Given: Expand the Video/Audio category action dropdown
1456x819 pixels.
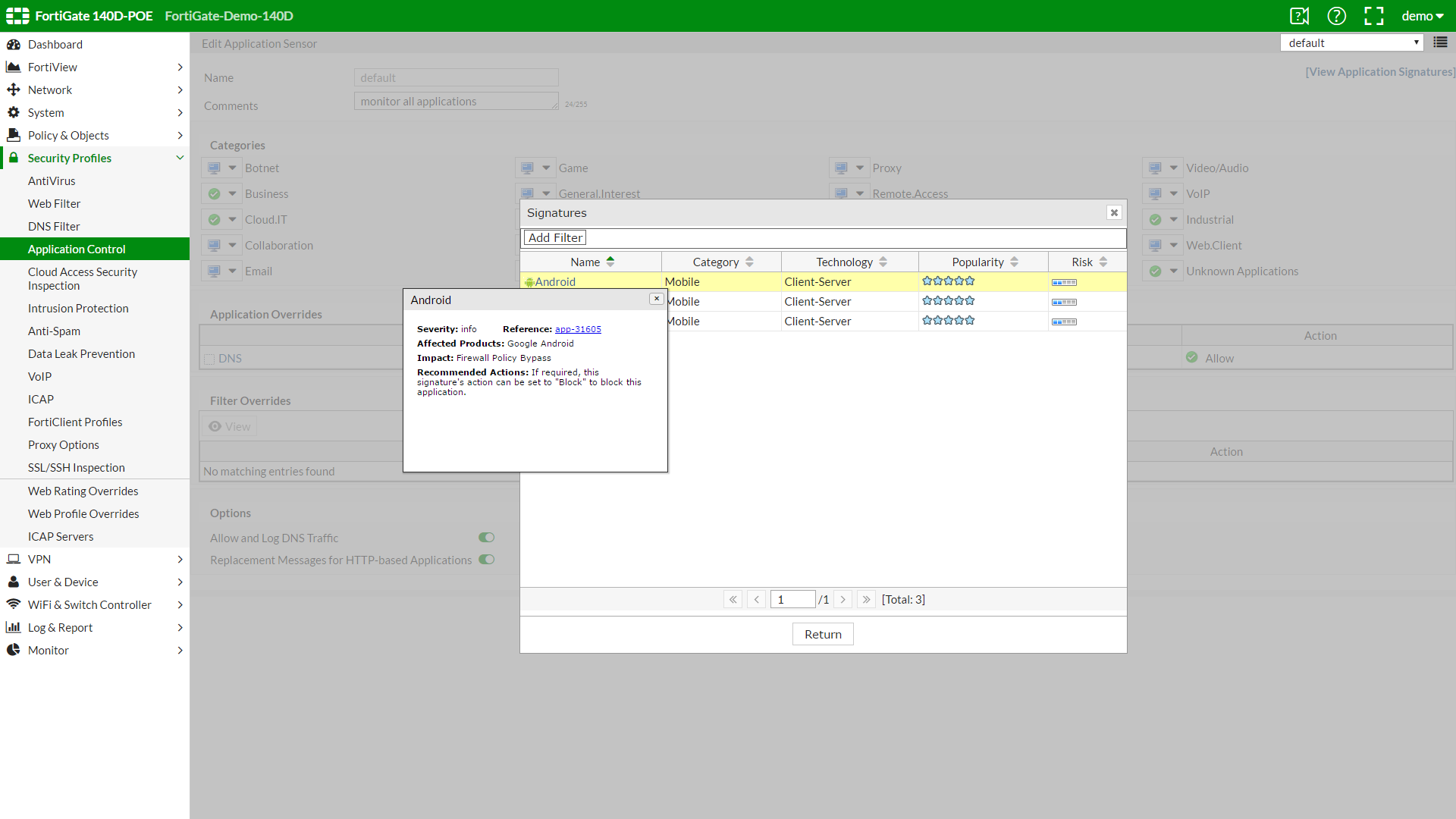Looking at the screenshot, I should [x=1173, y=168].
